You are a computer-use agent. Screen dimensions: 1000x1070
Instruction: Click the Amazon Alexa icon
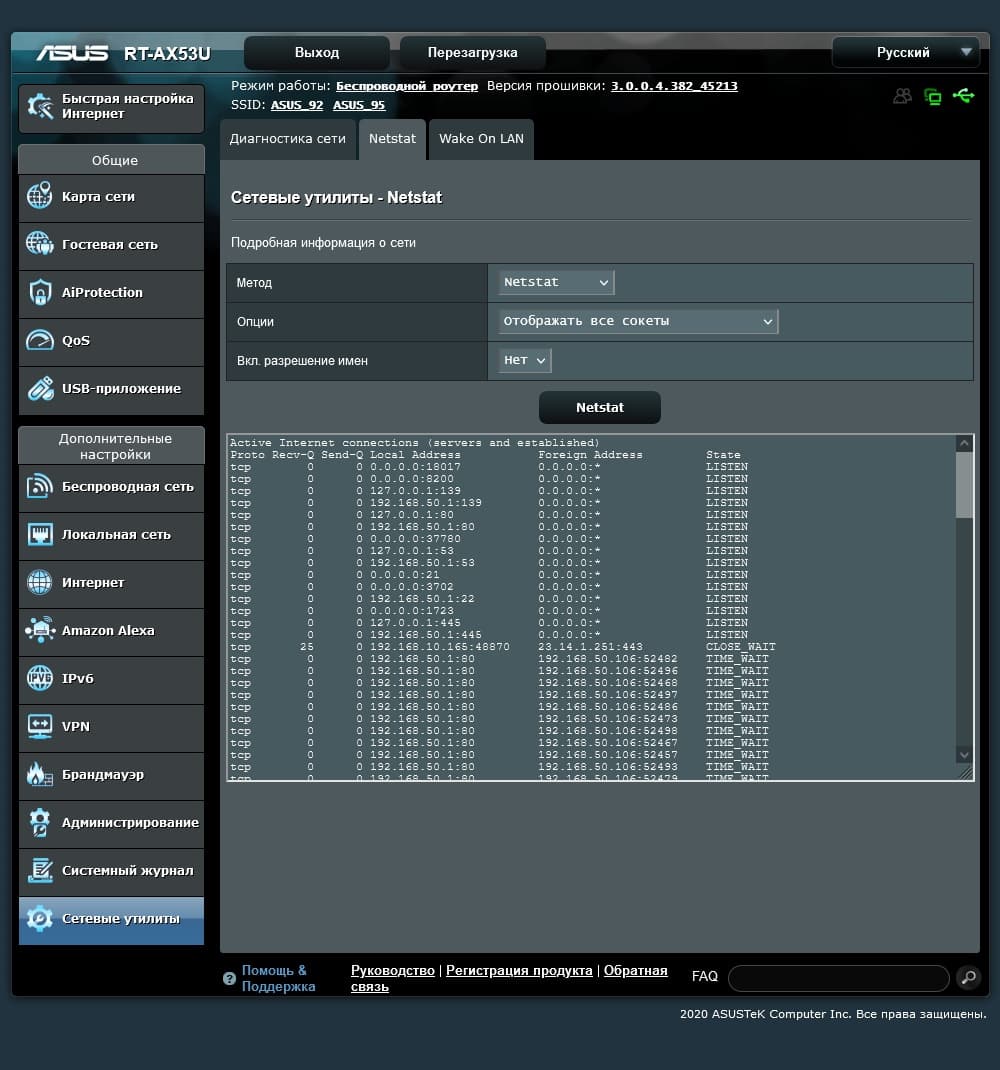click(x=40, y=631)
